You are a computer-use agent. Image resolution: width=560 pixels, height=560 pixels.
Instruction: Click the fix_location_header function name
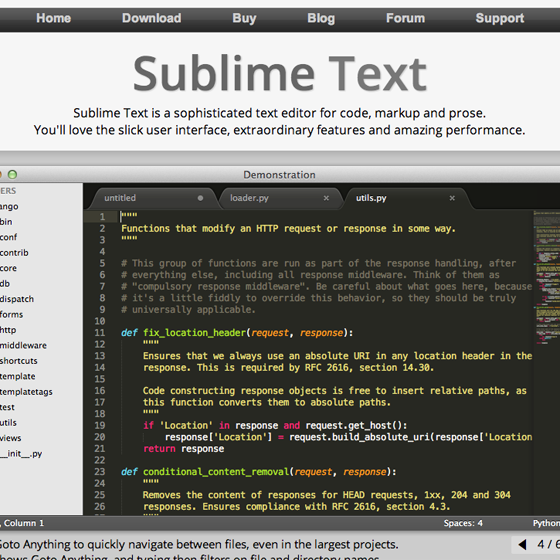[x=195, y=333]
